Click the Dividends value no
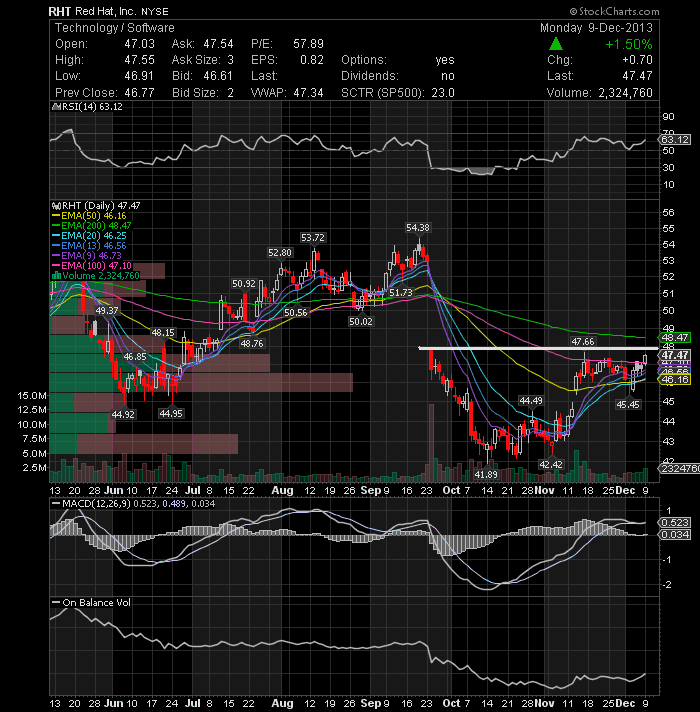 click(x=448, y=76)
